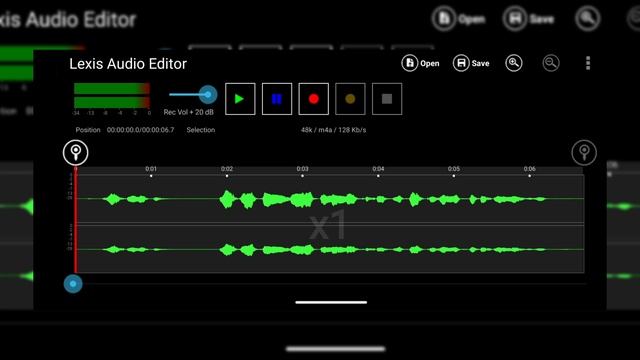The width and height of the screenshot is (640, 360).
Task: Click the lower channel waveform
Action: click(x=330, y=249)
